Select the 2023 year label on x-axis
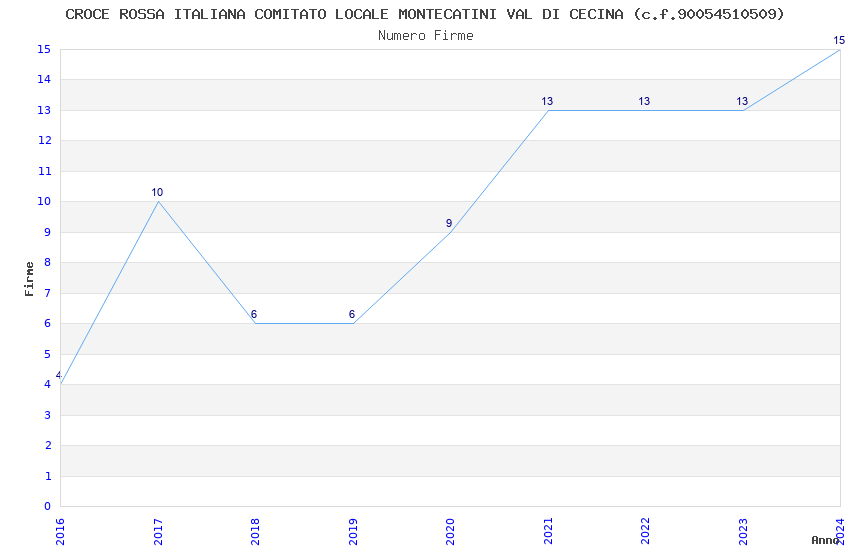 coord(743,532)
